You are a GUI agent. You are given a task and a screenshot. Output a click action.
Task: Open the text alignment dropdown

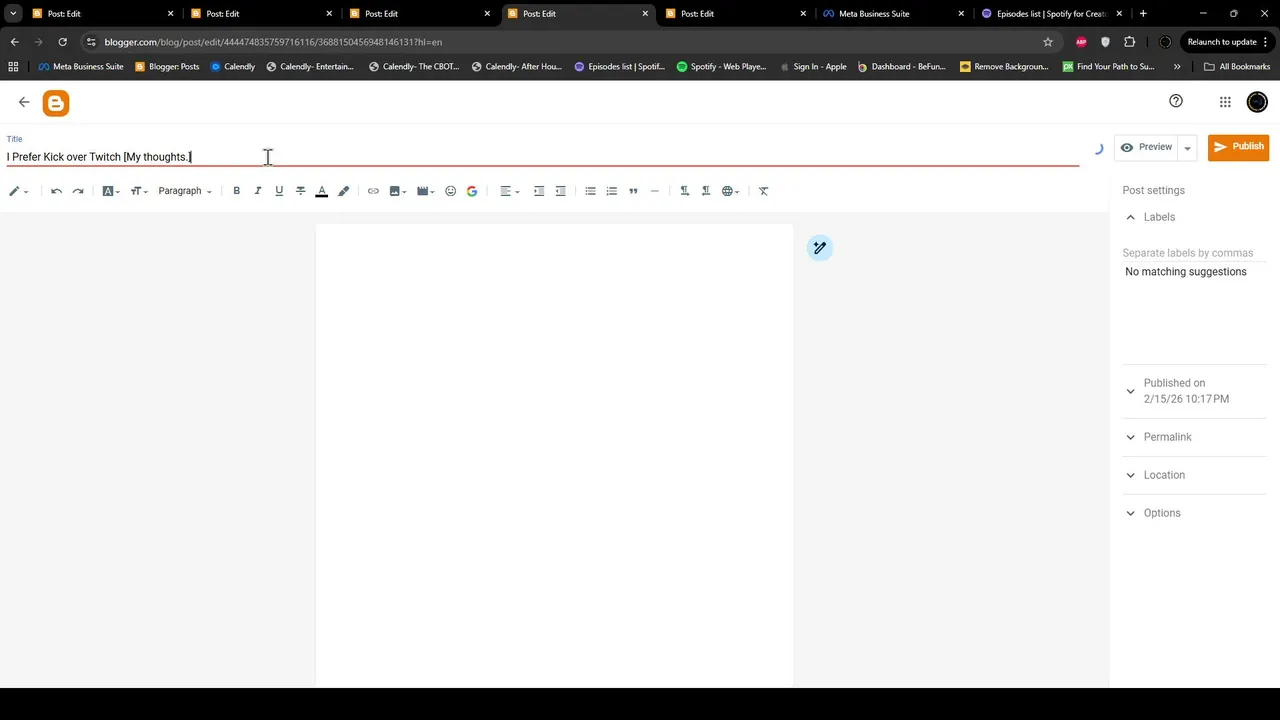point(510,191)
